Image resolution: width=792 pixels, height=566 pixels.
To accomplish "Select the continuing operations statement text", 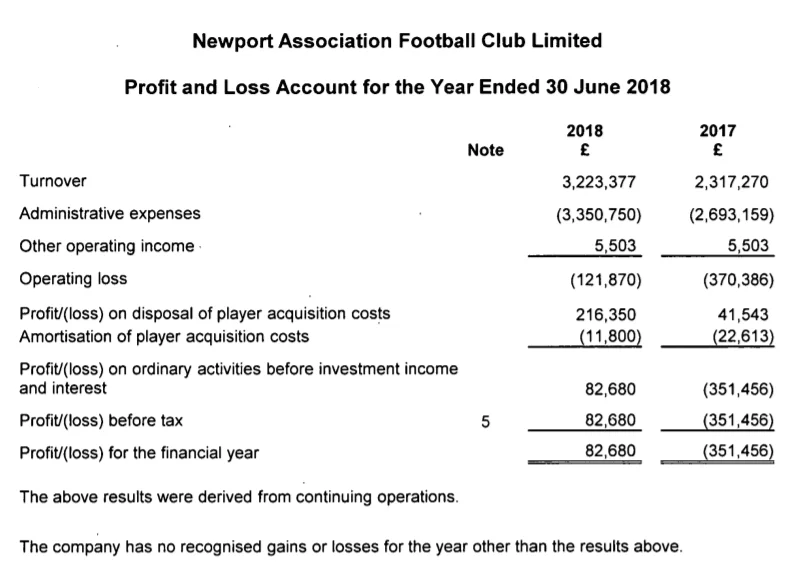I will [239, 497].
